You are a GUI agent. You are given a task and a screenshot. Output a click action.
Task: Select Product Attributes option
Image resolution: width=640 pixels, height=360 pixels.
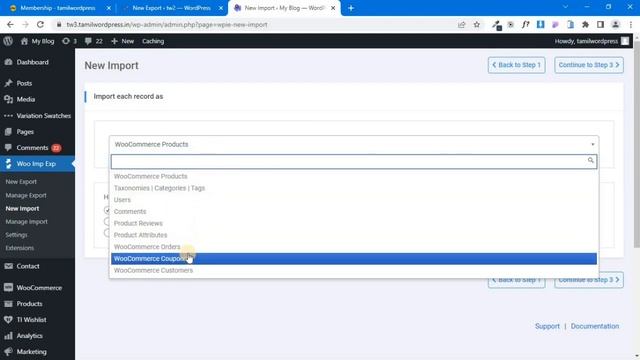pyautogui.click(x=354, y=235)
